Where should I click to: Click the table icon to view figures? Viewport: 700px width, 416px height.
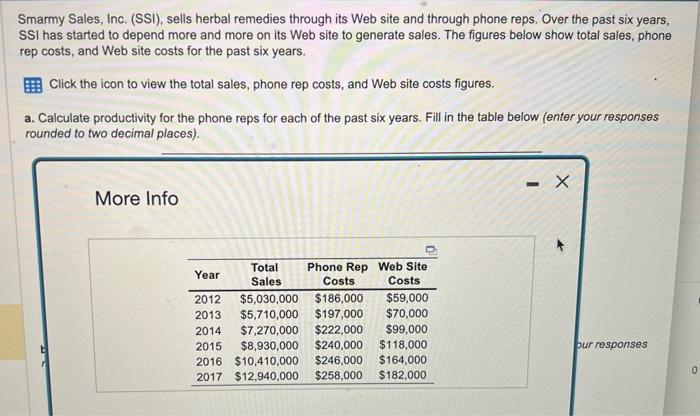pos(33,83)
